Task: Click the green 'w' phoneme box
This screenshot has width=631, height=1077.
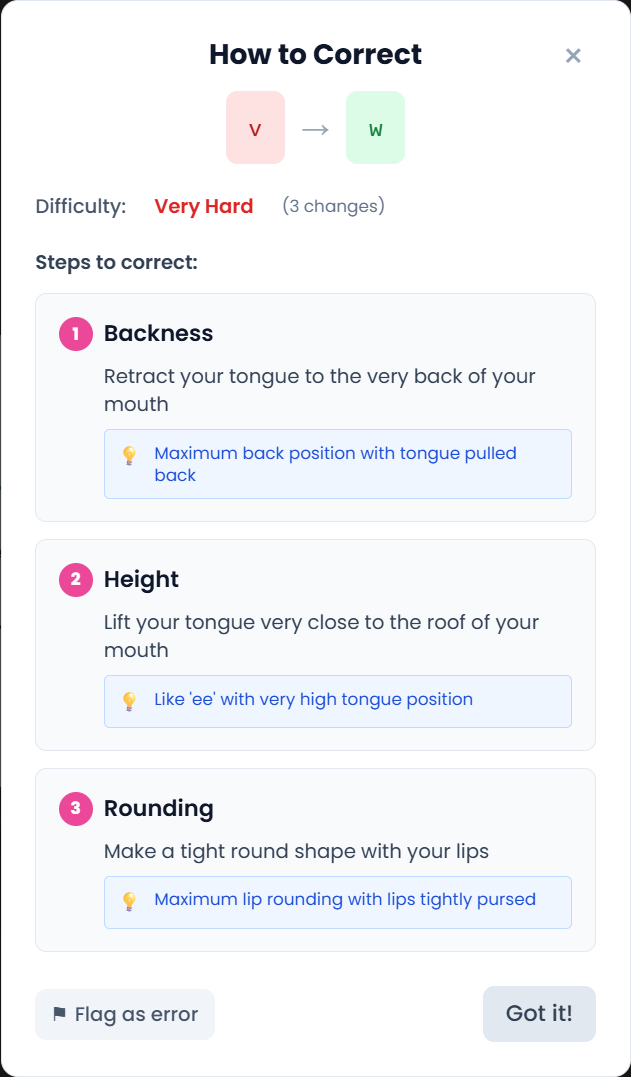Action: (375, 128)
